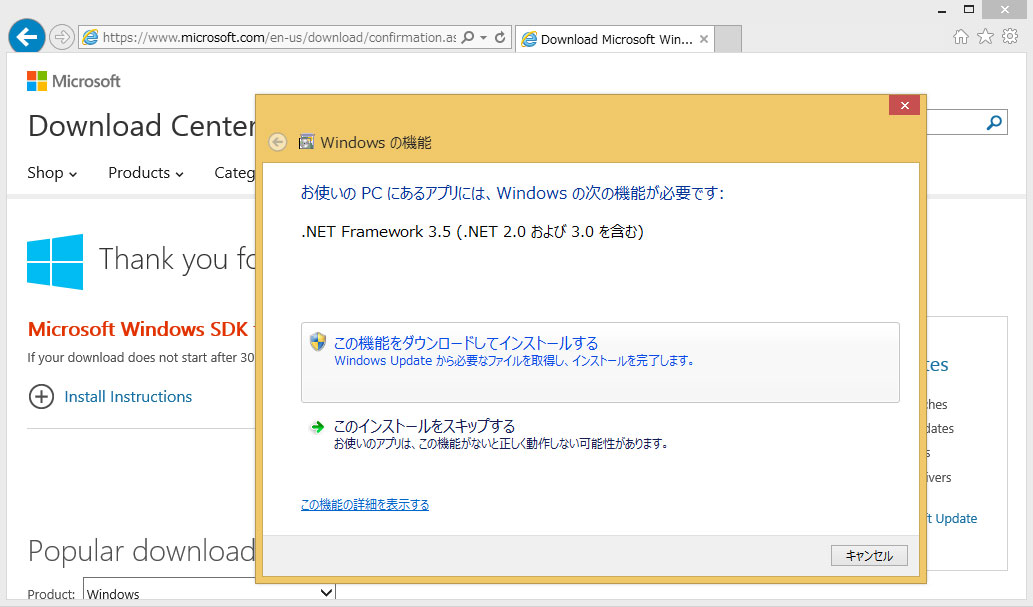Click the Install Instructions link
1033x607 pixels.
coord(128,397)
